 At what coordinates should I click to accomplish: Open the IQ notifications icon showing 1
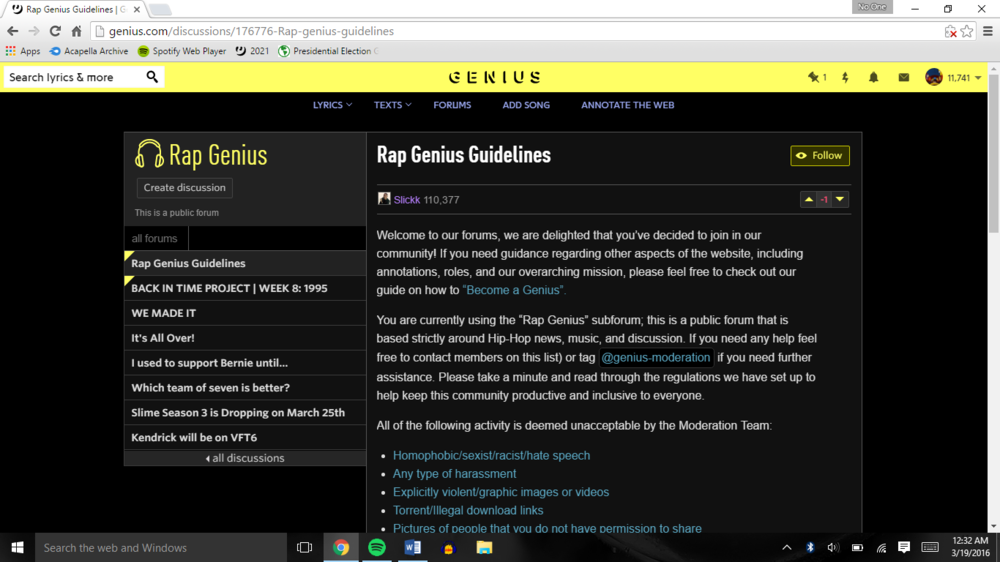click(x=817, y=77)
